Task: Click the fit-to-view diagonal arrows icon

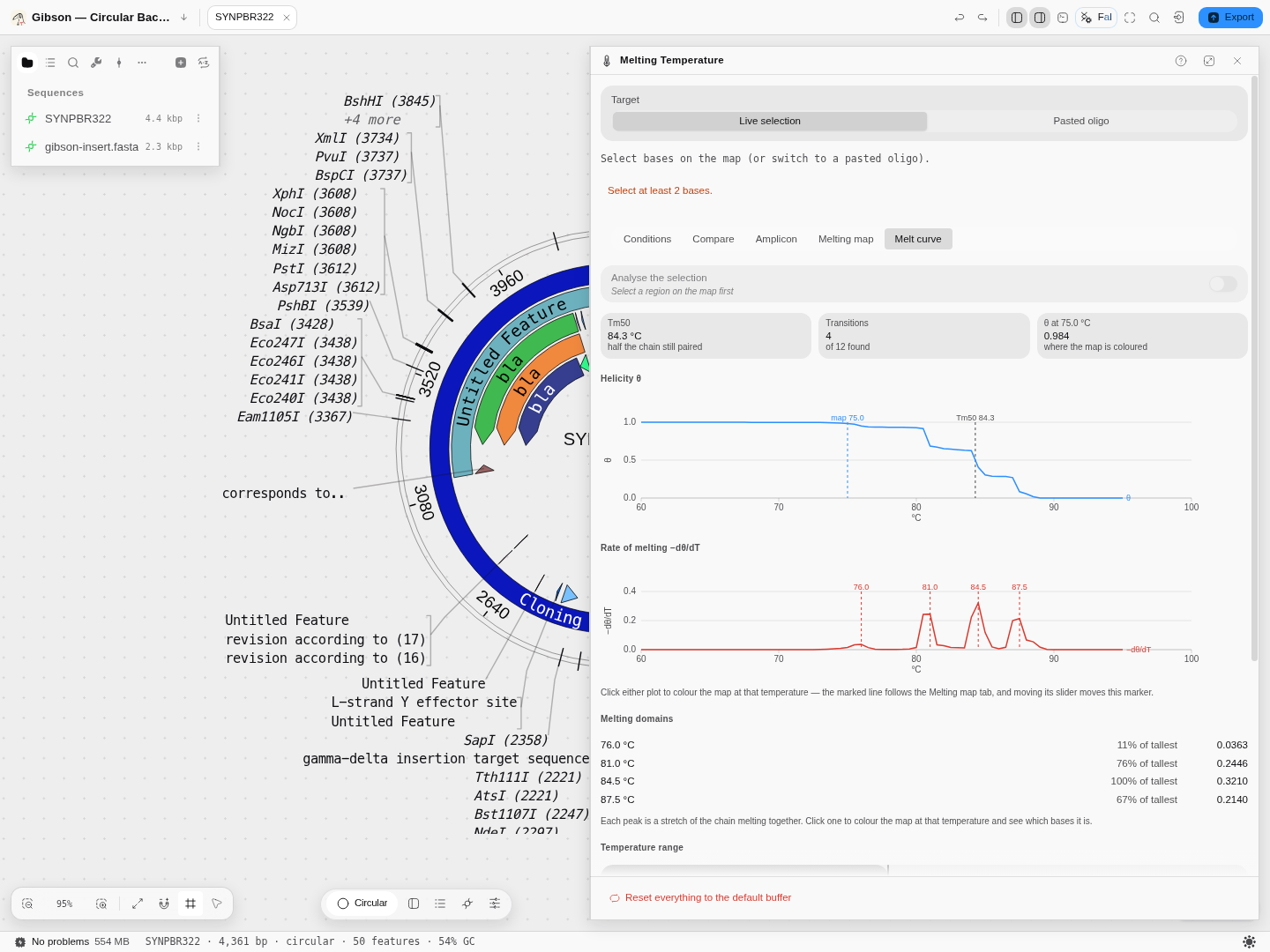Action: 138,904
